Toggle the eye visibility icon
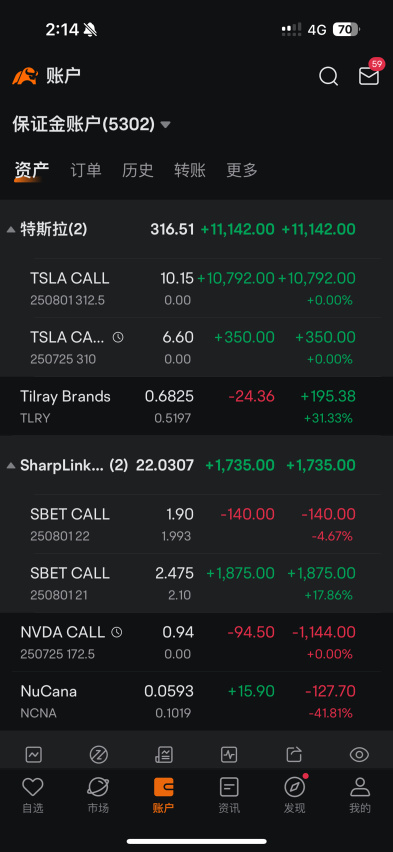 [x=359, y=754]
